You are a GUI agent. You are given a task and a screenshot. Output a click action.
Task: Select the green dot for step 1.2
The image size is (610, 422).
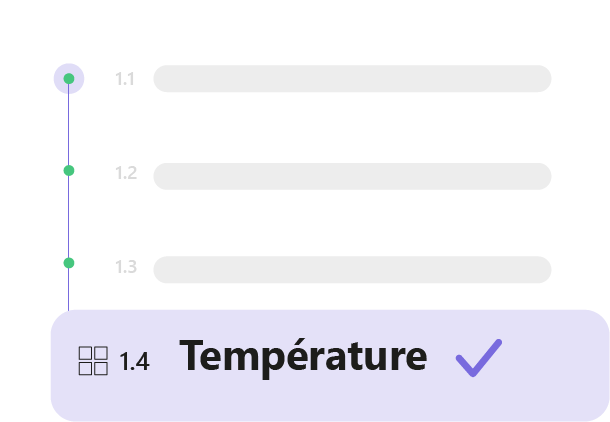coord(68,171)
